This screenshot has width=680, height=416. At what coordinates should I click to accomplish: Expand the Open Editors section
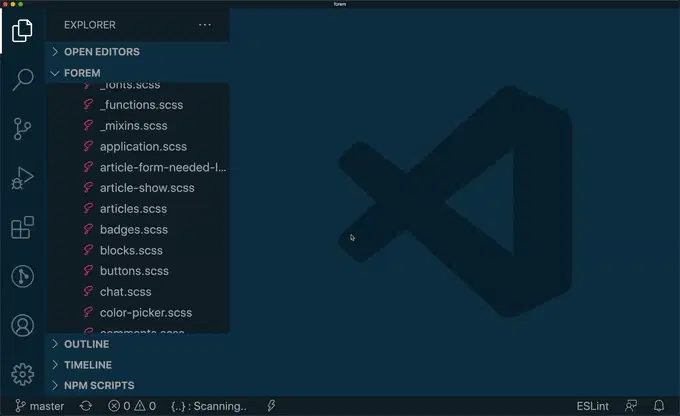pos(138,52)
